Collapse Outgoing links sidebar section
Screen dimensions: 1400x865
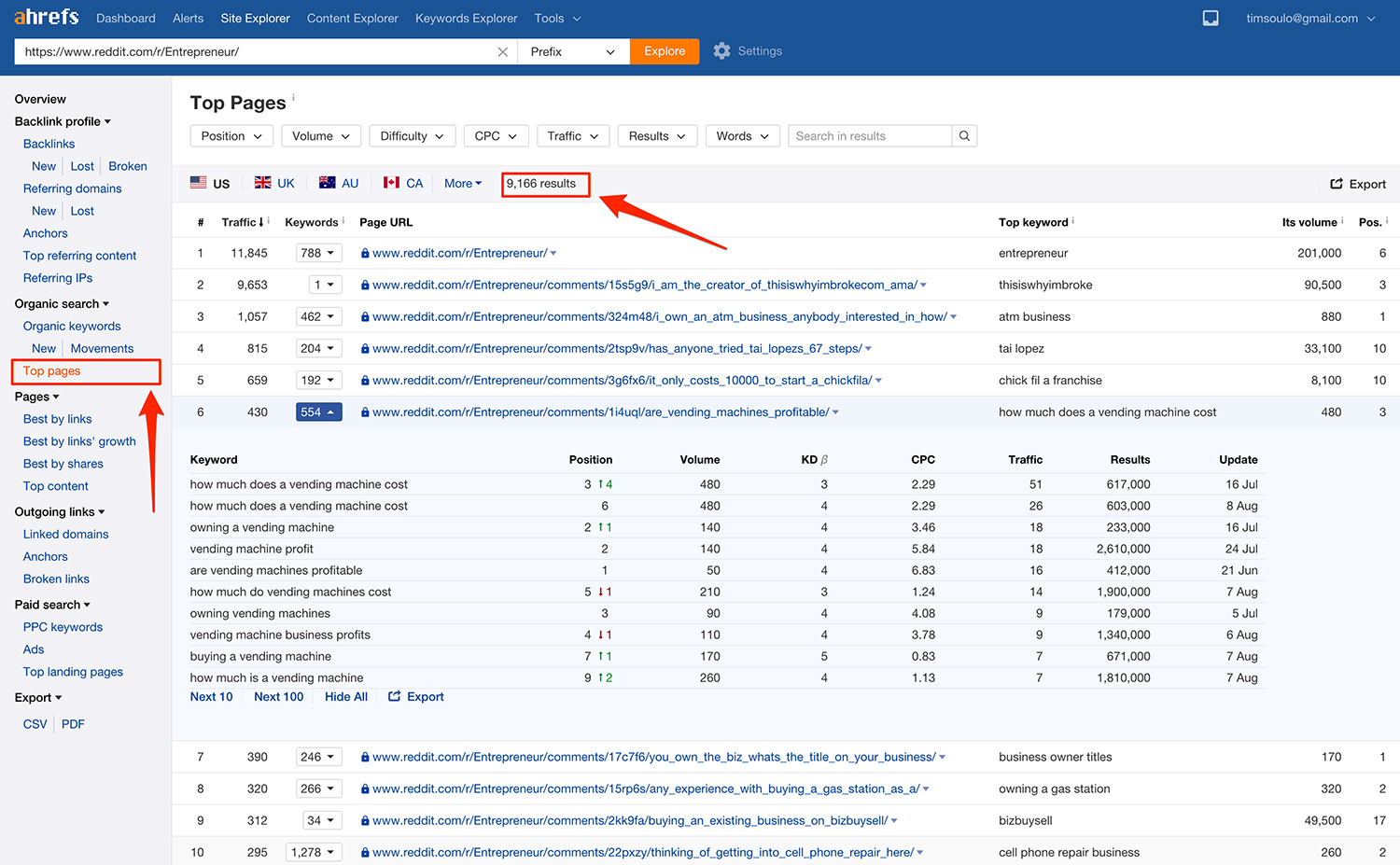60,511
